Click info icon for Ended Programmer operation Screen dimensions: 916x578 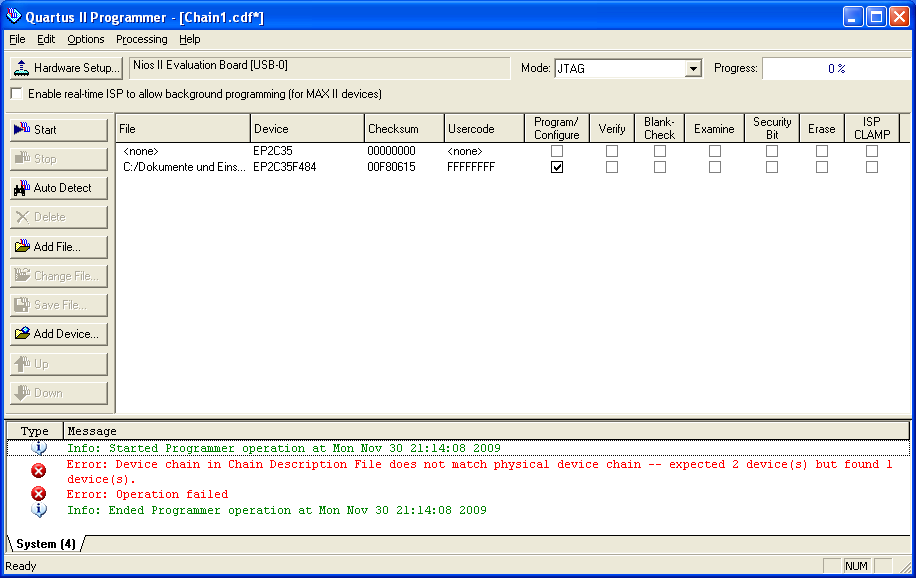pos(39,510)
